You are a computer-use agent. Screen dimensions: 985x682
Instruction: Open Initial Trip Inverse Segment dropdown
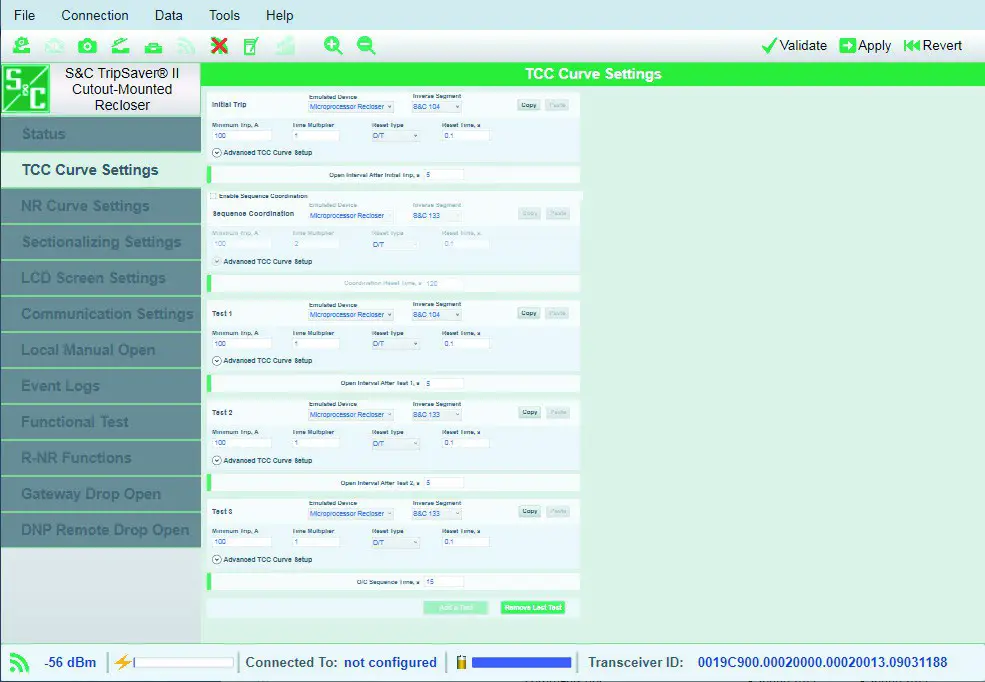point(436,107)
